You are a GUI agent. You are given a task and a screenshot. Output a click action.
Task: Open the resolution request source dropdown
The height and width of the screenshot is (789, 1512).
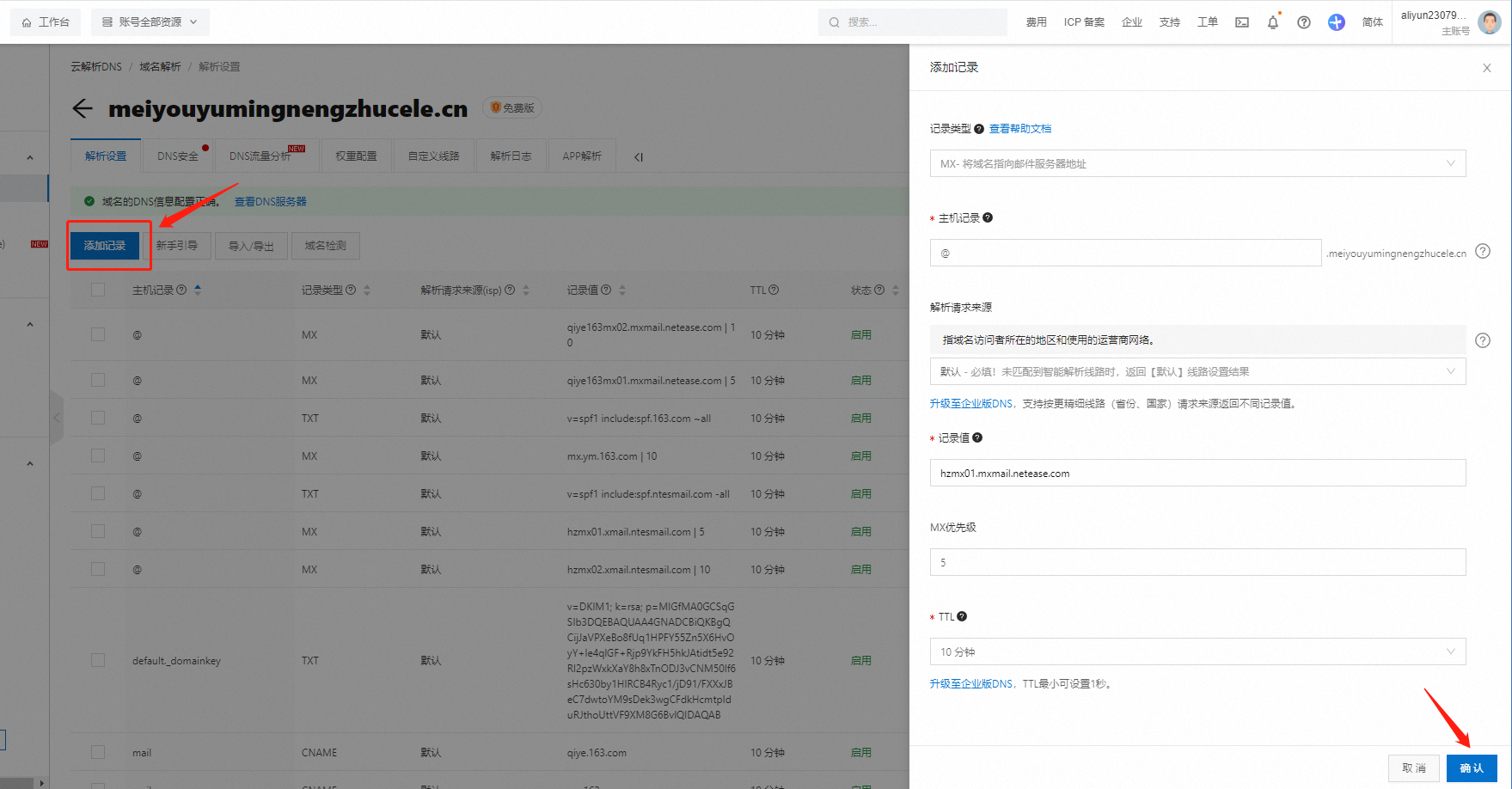coord(1197,371)
